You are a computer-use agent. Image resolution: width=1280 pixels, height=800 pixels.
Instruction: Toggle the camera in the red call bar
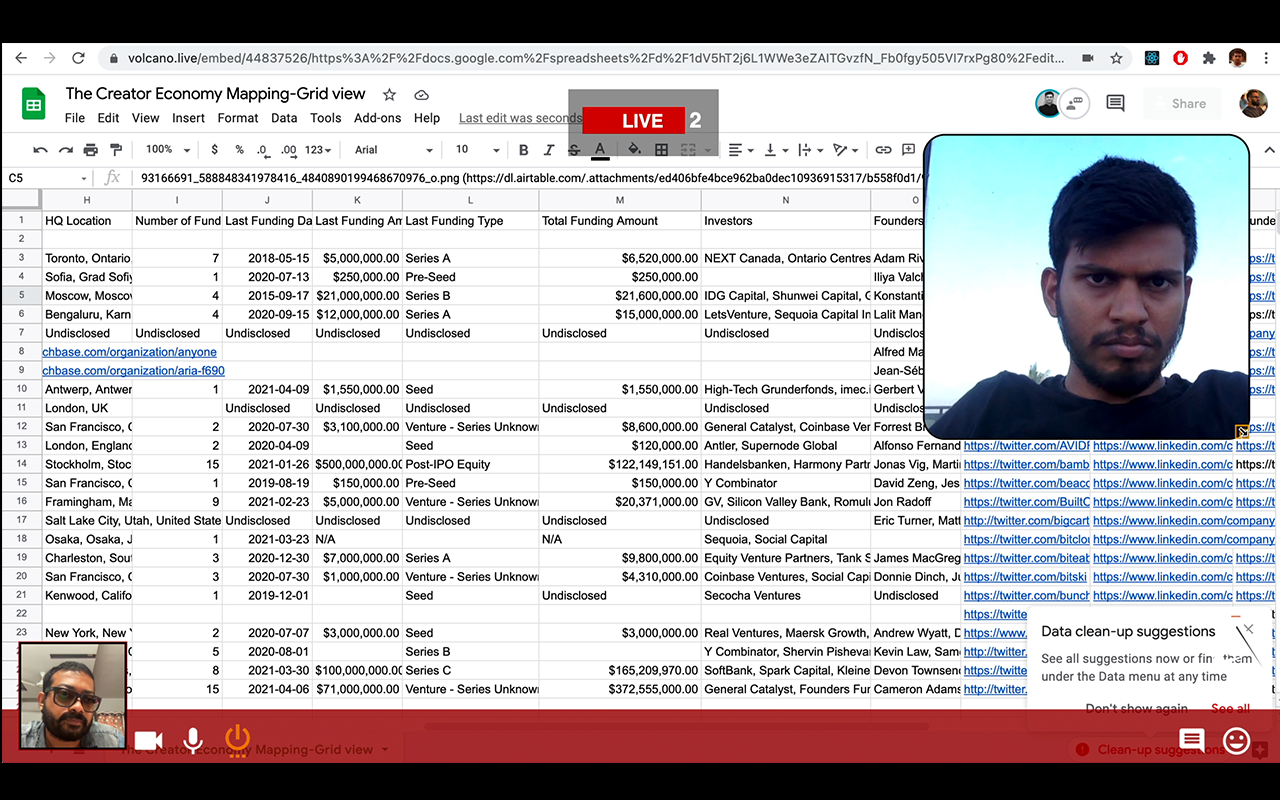149,740
